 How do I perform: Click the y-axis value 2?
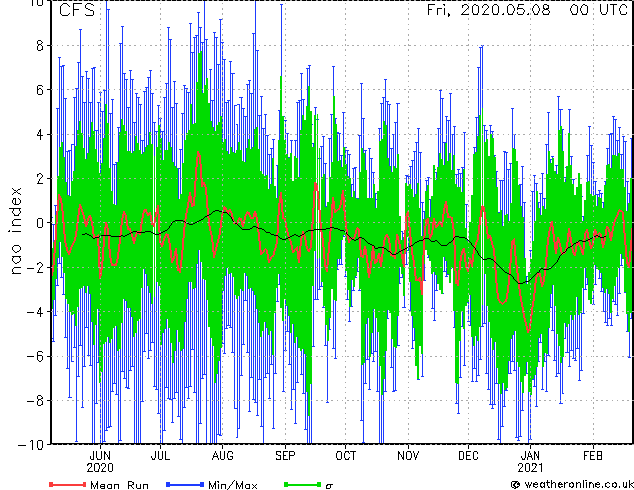point(40,179)
